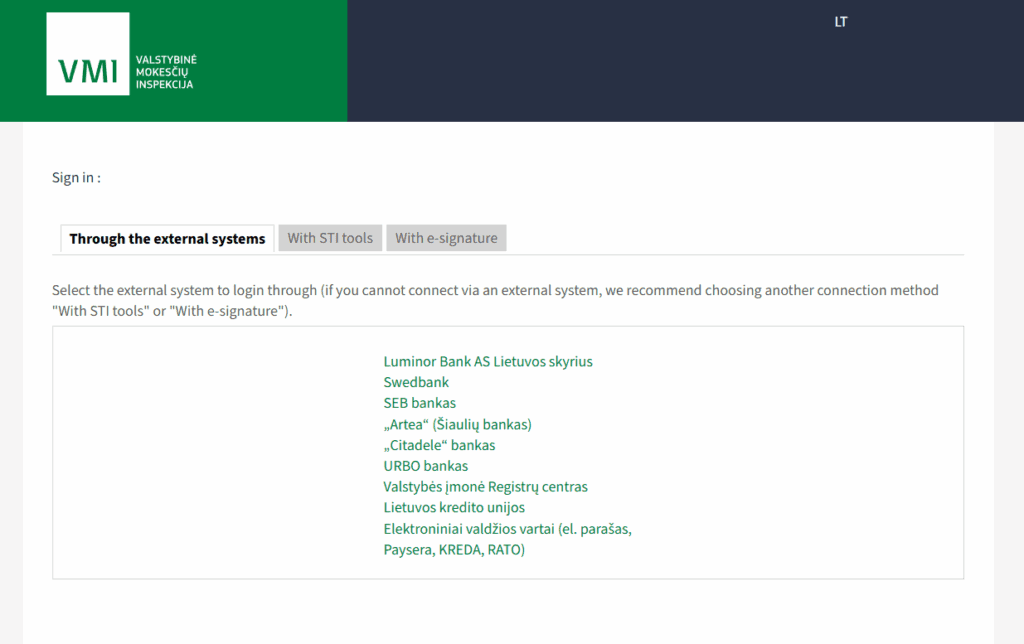Sign in via Luminor Bank AS Lietuvos skyrius
Image resolution: width=1024 pixels, height=644 pixels.
point(488,361)
